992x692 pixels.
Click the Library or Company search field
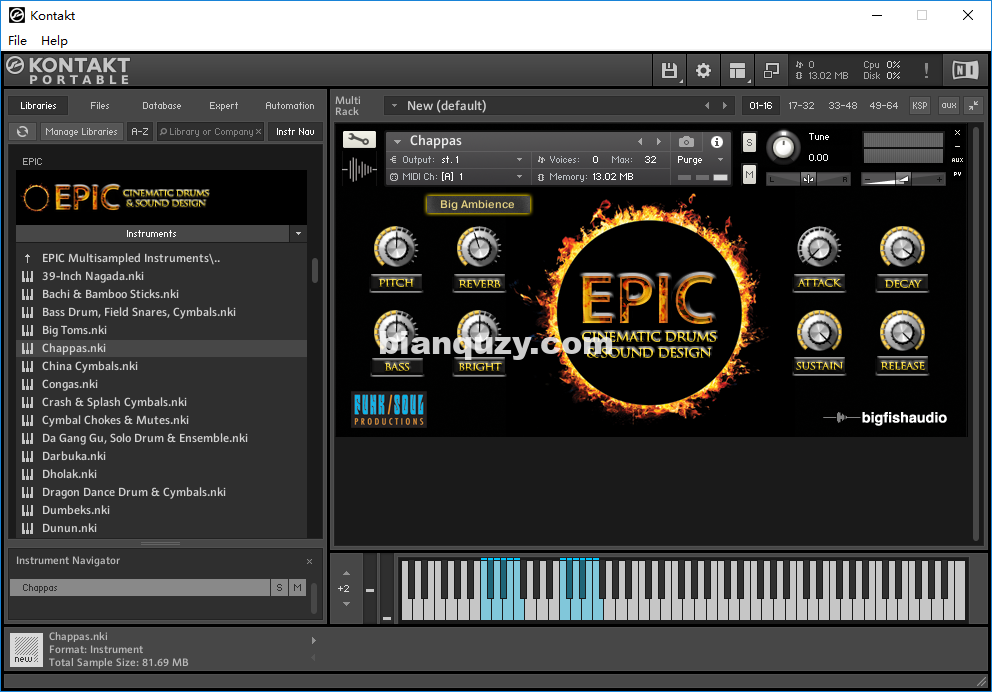tap(210, 132)
